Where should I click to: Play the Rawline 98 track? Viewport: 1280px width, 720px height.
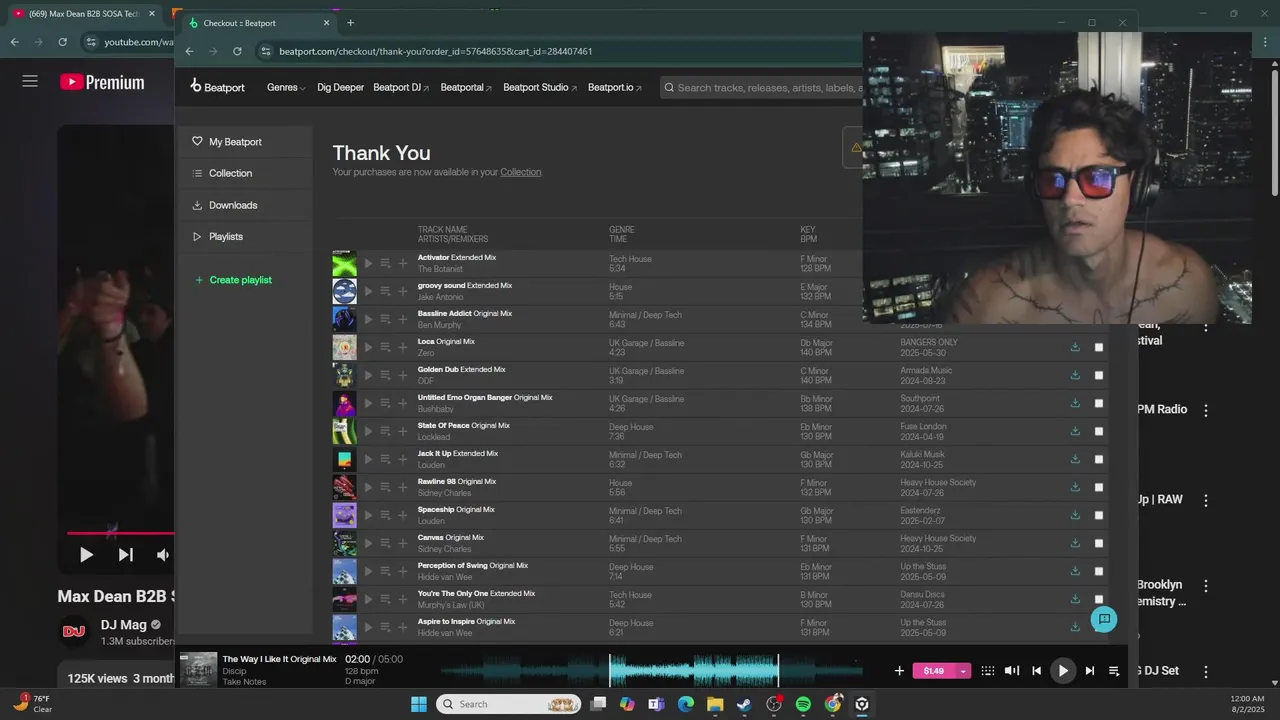[368, 488]
